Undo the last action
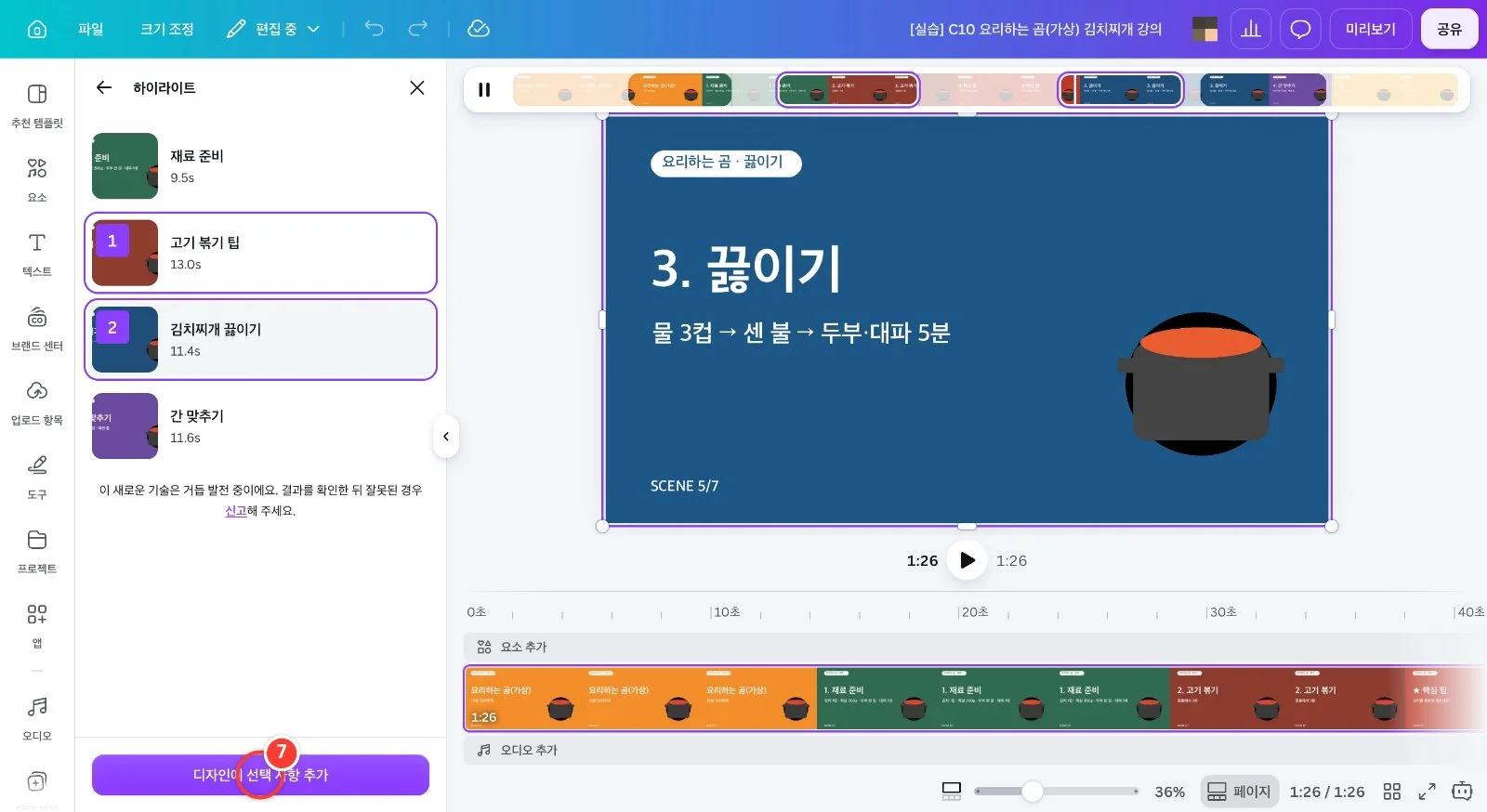This screenshot has height=812, width=1487. [374, 29]
